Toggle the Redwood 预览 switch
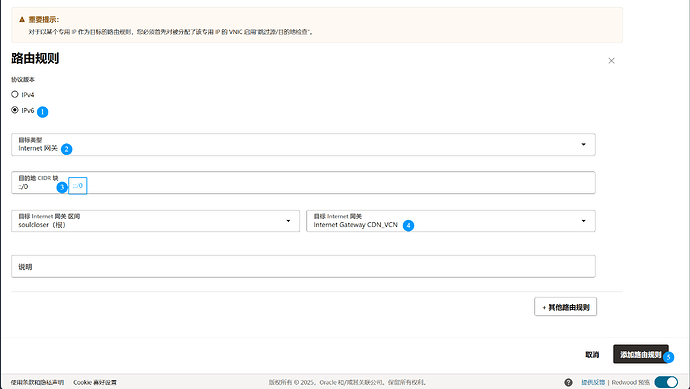690x389 pixels. [666, 382]
